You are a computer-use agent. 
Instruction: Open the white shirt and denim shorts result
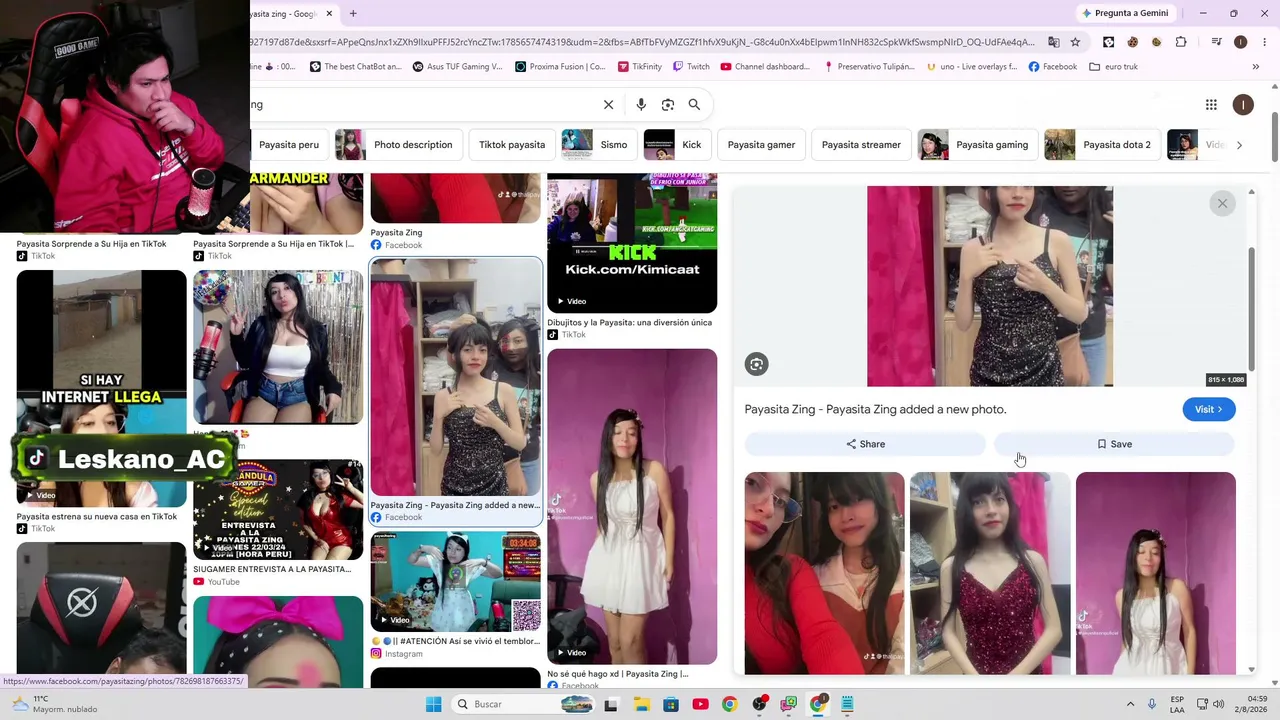278,347
